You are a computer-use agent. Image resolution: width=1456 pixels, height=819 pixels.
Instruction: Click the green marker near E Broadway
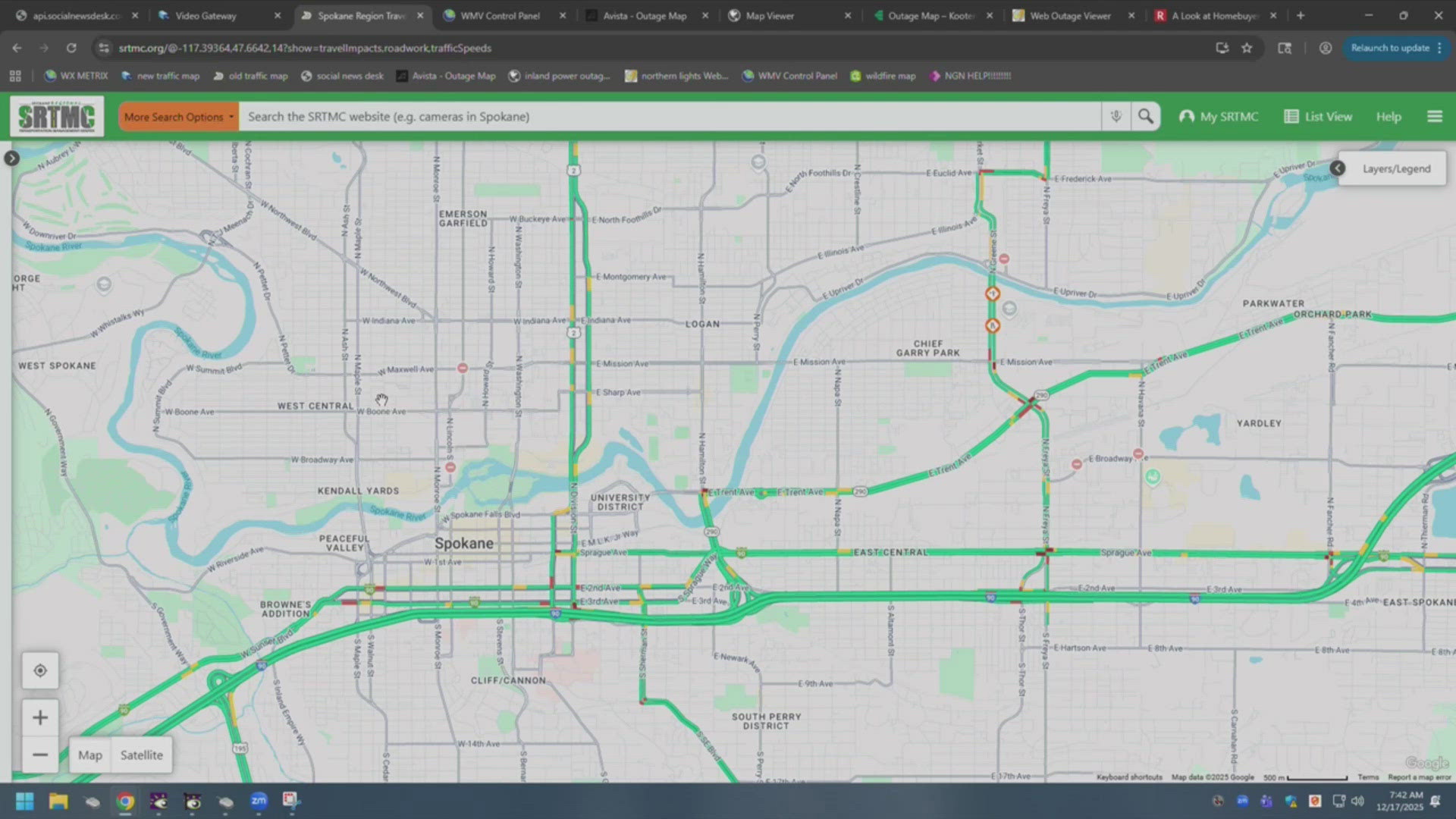click(x=1153, y=477)
